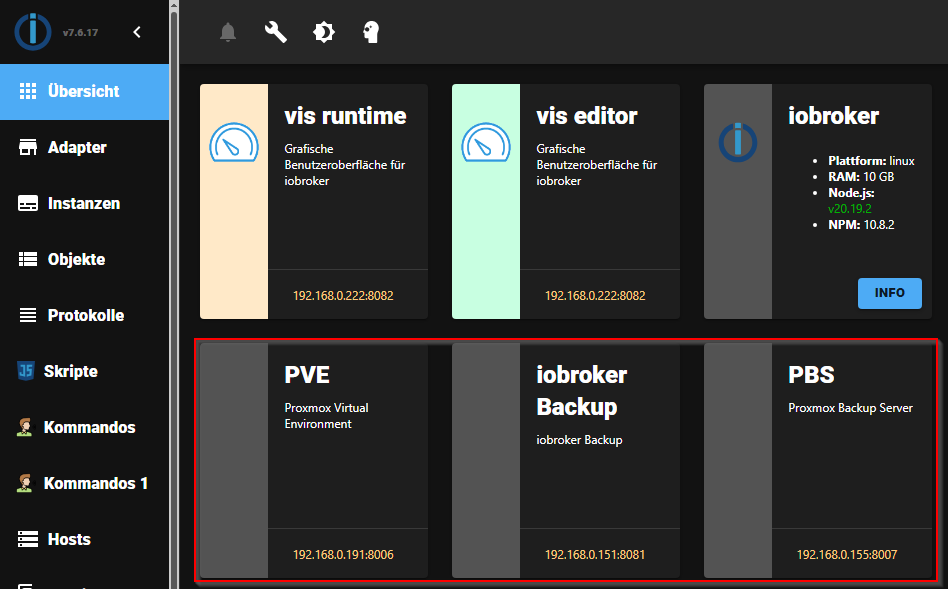The image size is (948, 589).
Task: Click the iobroker Backup card title
Action: (582, 391)
